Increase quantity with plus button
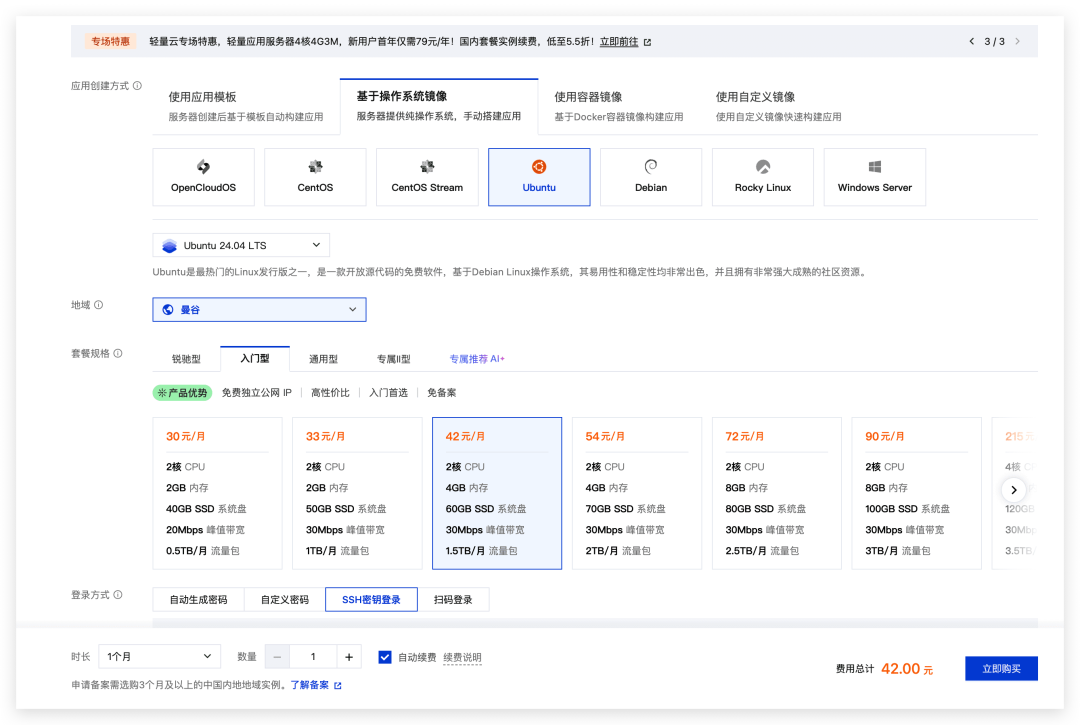This screenshot has height=725, width=1080. click(x=349, y=657)
